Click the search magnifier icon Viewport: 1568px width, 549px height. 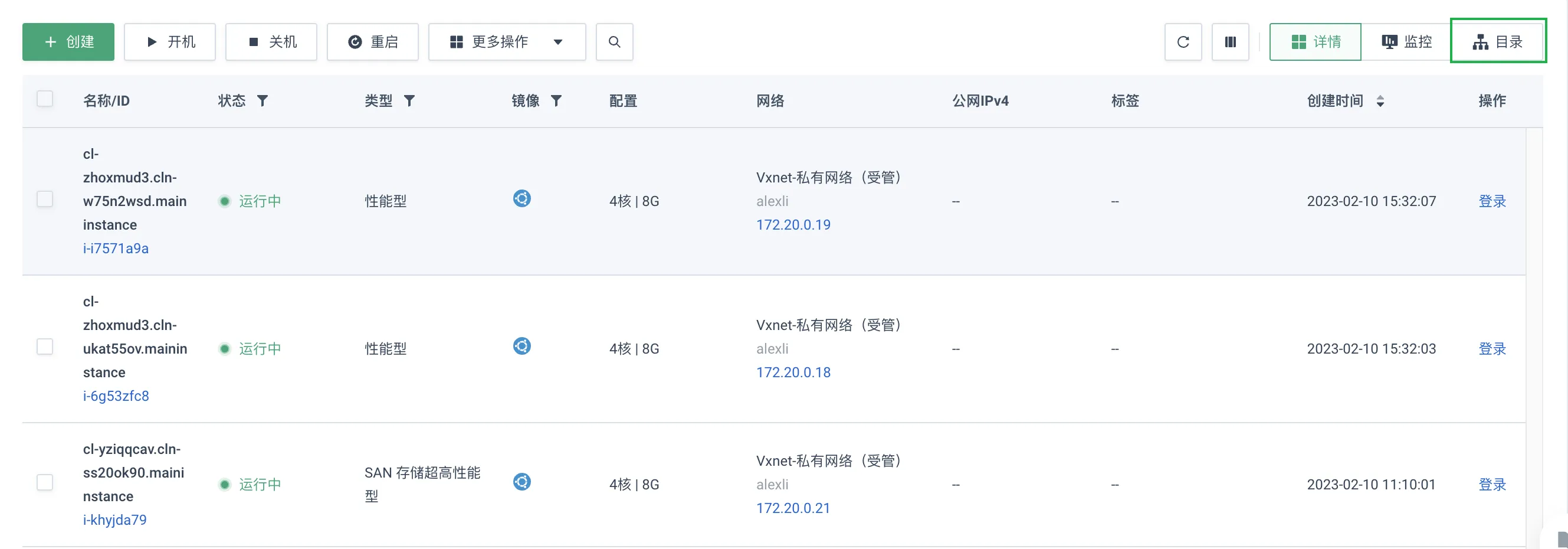pos(614,42)
